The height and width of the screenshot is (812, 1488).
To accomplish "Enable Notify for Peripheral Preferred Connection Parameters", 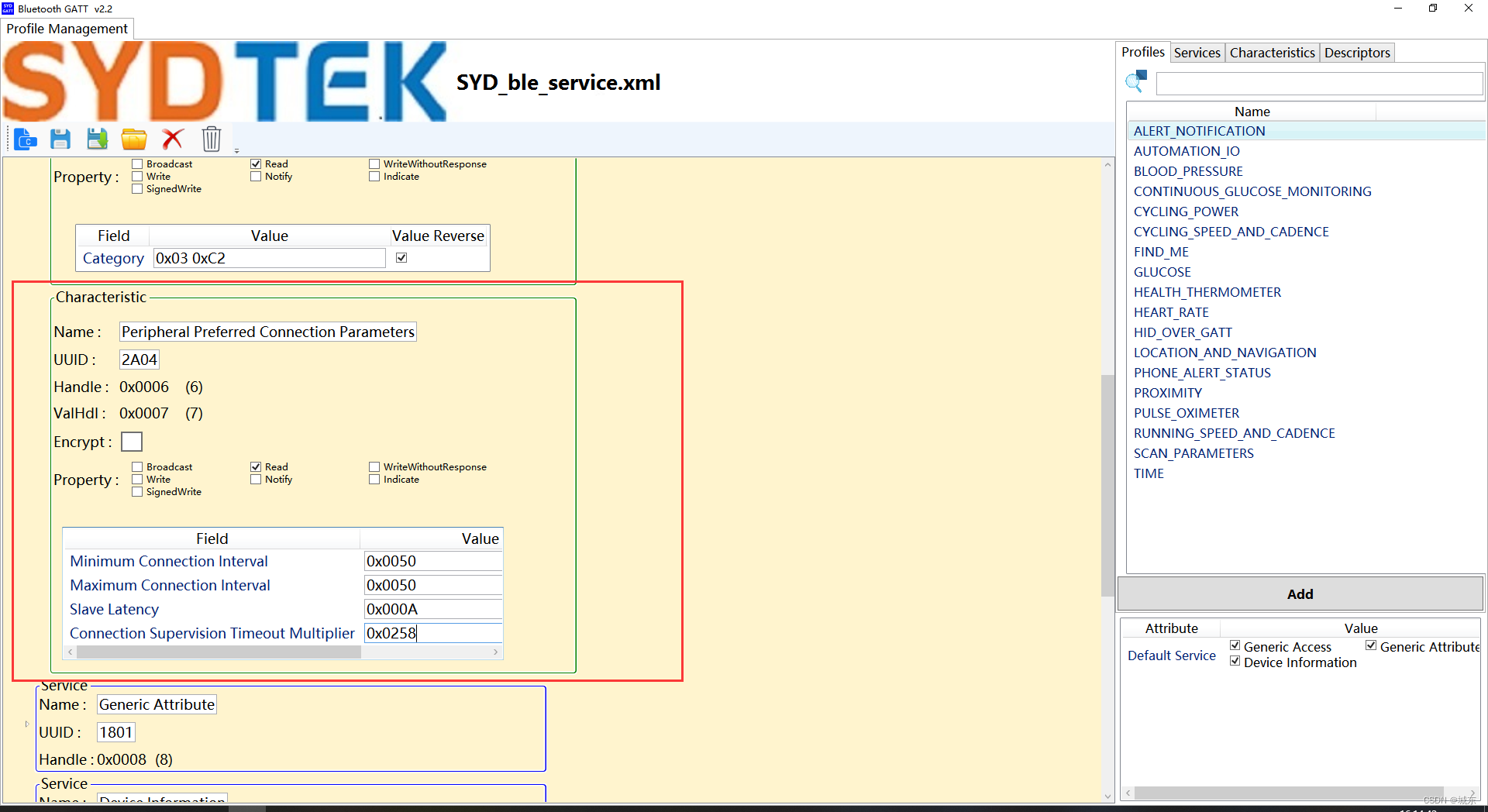I will [256, 480].
